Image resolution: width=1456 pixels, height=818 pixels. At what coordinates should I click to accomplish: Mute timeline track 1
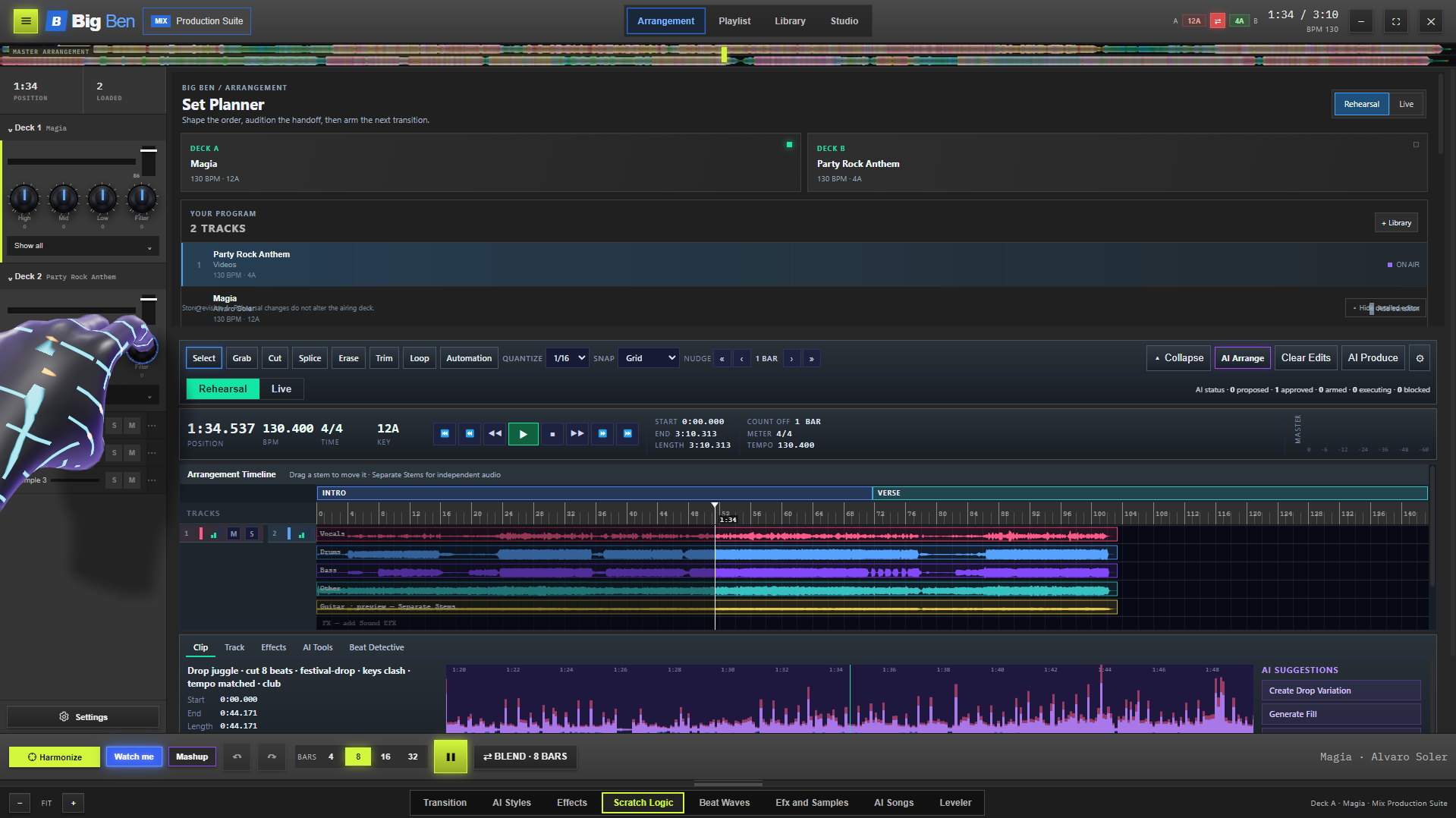coord(234,533)
